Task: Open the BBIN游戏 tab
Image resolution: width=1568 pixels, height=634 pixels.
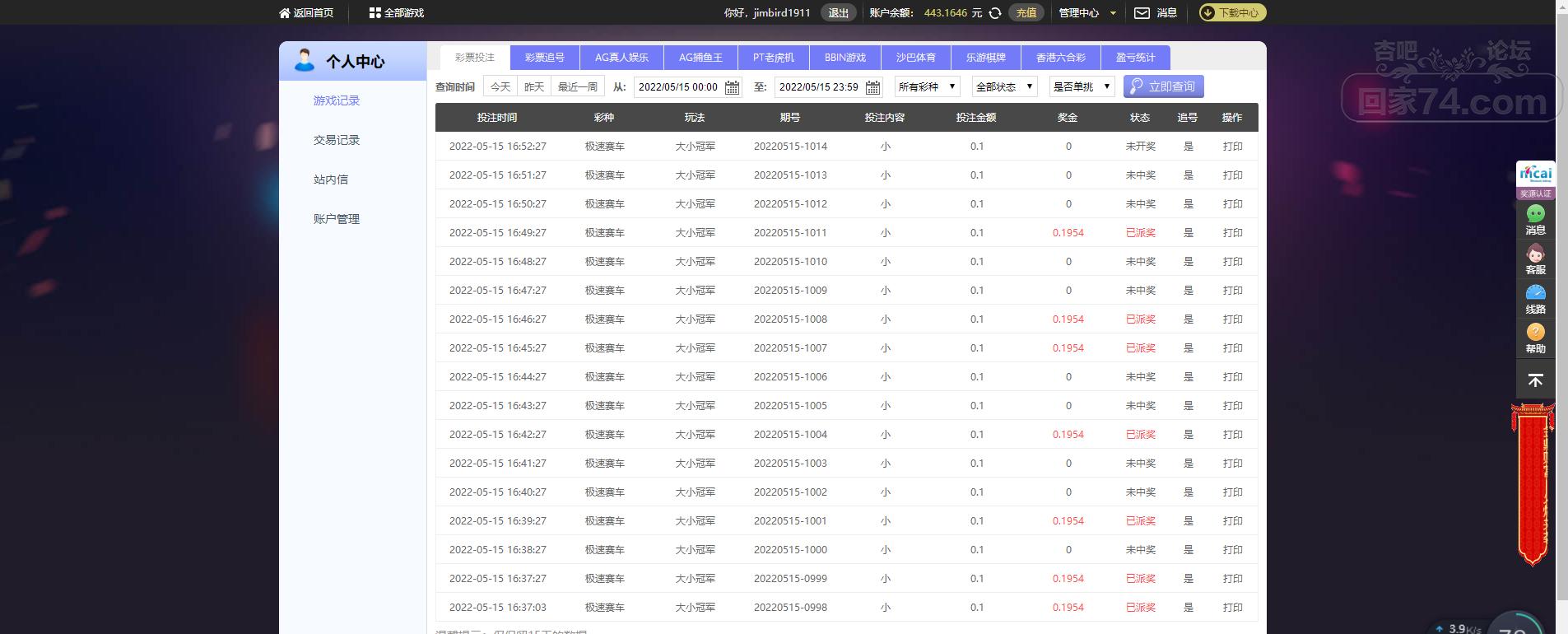Action: 845,58
